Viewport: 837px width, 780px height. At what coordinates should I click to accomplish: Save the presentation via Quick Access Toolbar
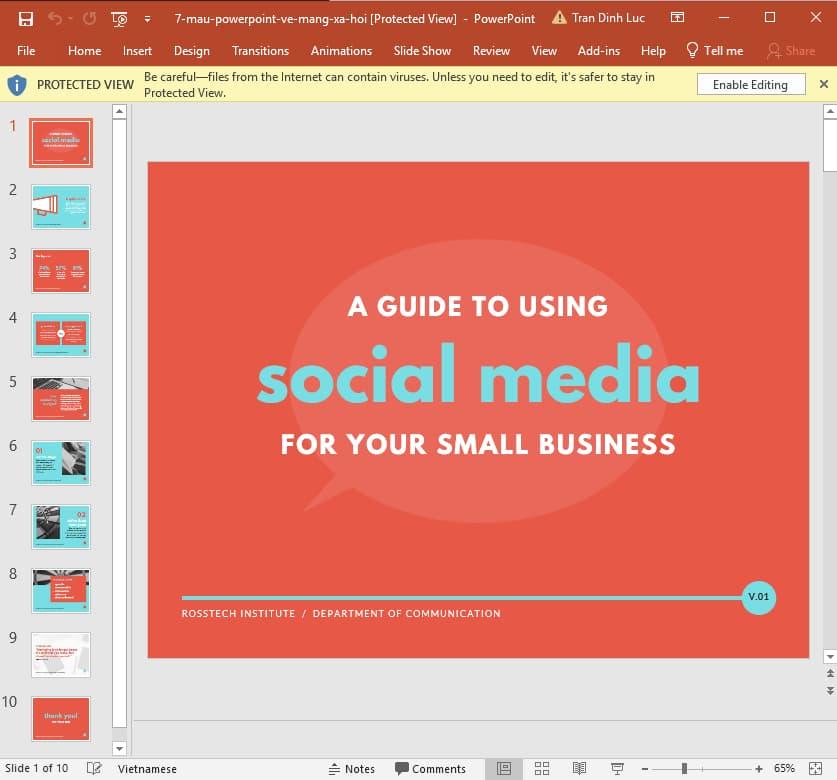click(x=25, y=17)
